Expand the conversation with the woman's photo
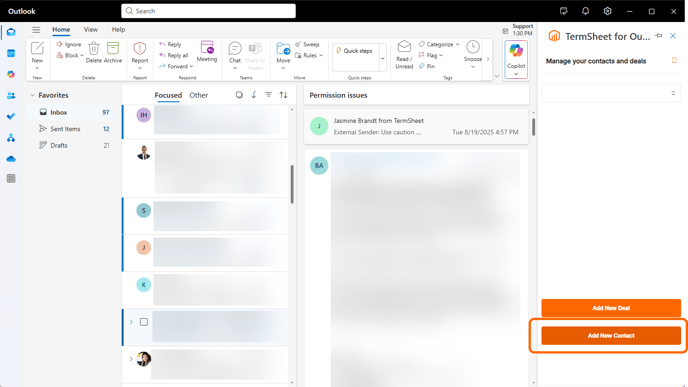 [131, 359]
